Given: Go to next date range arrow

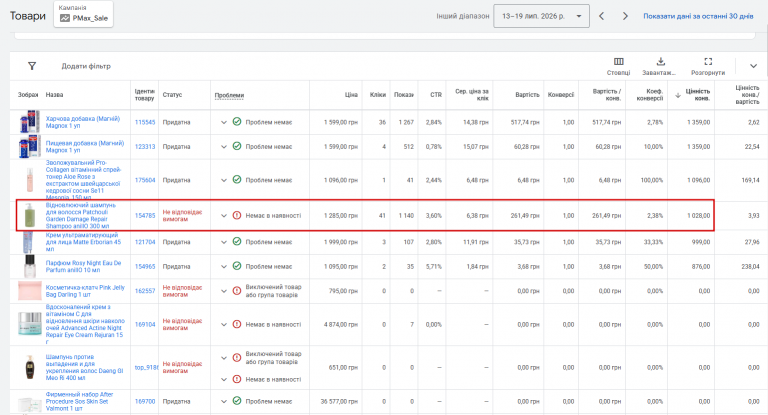Looking at the screenshot, I should tap(625, 16).
